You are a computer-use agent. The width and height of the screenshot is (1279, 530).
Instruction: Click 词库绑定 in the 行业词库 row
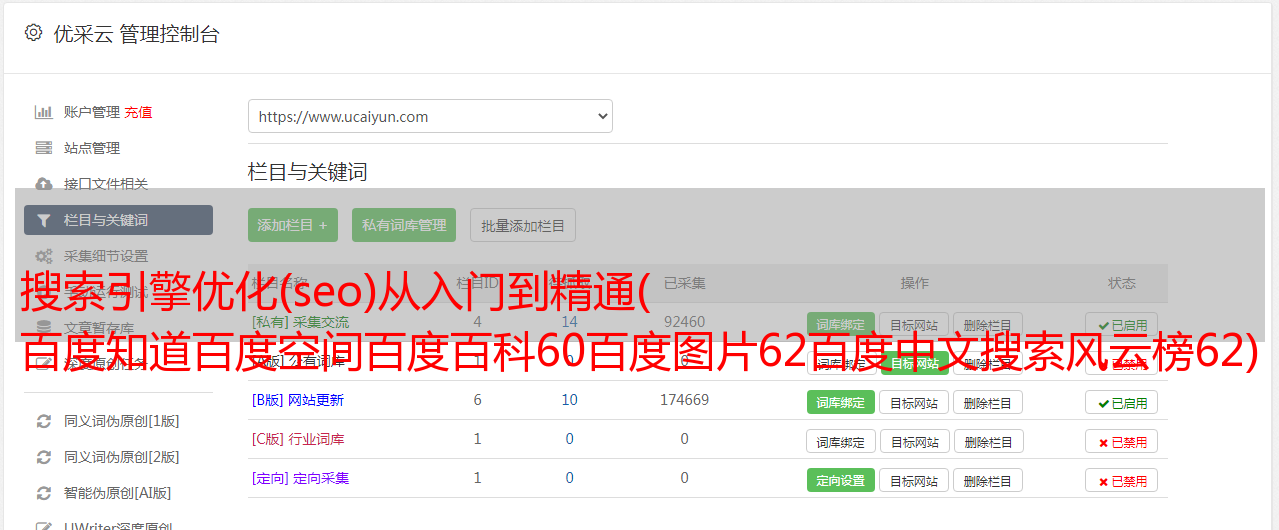840,441
